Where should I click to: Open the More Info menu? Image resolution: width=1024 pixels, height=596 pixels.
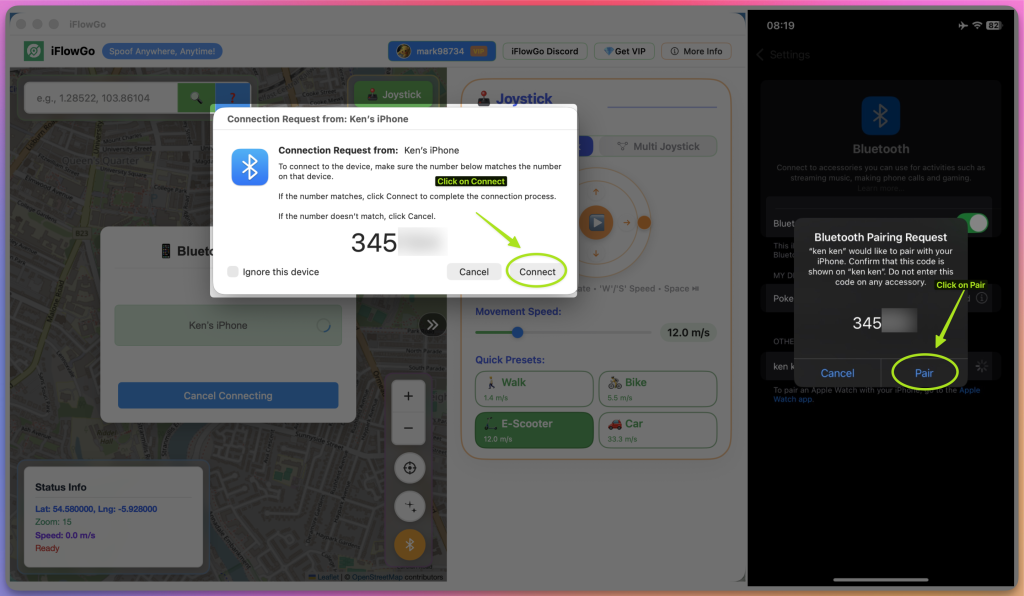pyautogui.click(x=696, y=51)
